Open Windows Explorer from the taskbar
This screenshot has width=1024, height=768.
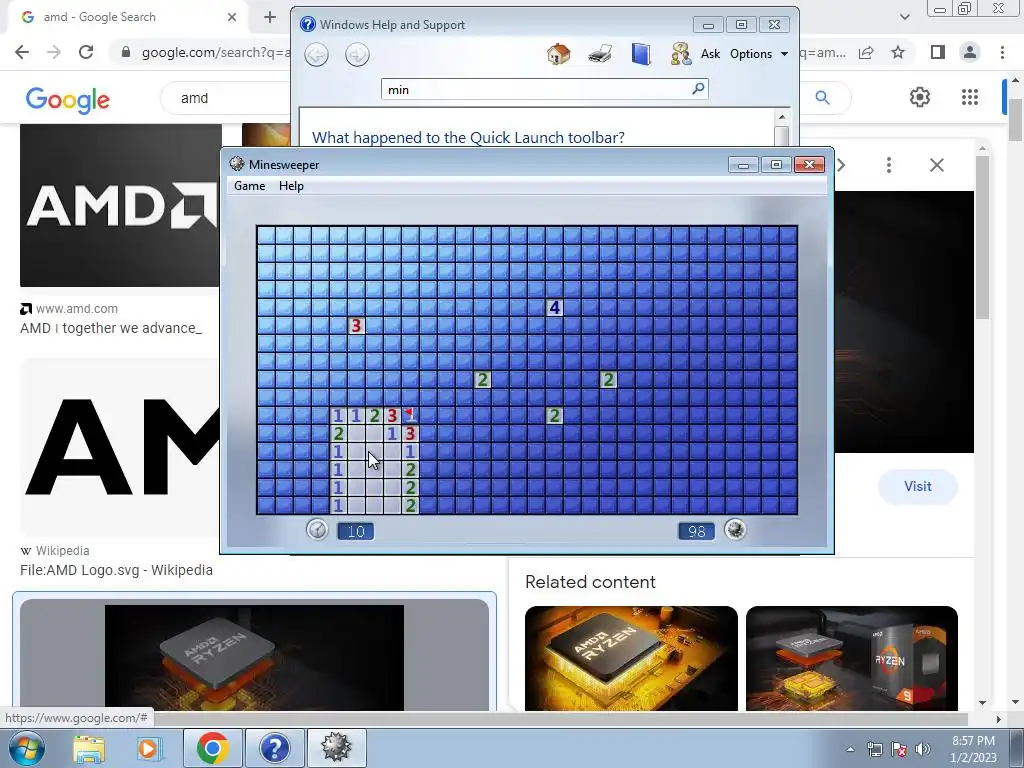89,748
